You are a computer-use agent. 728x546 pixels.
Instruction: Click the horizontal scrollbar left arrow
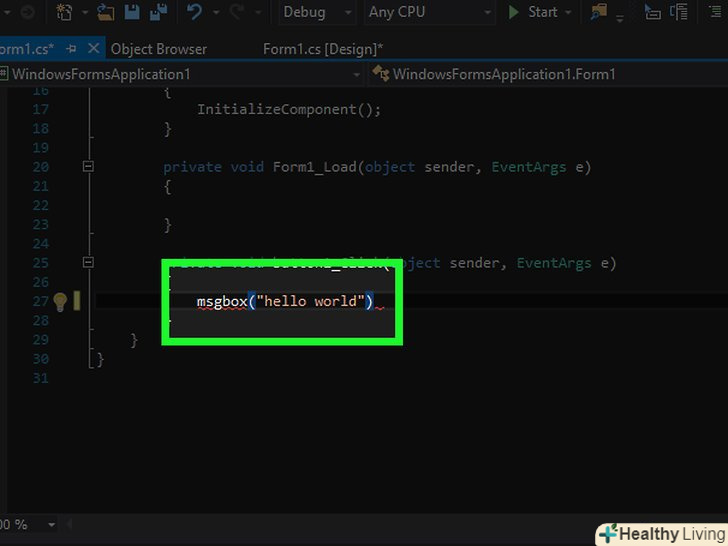point(70,525)
